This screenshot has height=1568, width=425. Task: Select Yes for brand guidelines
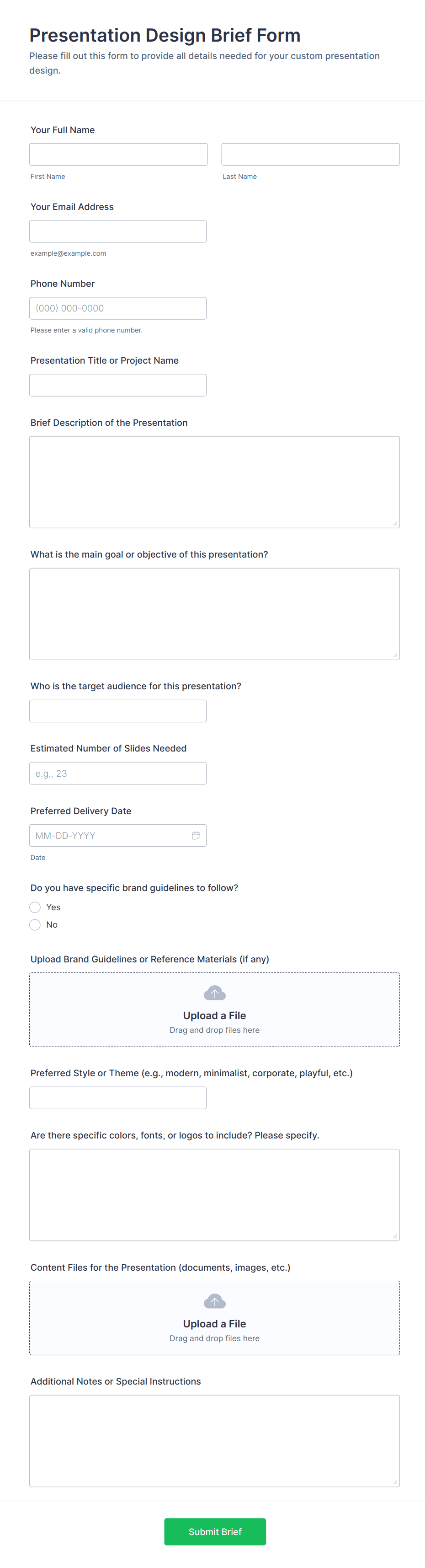pyautogui.click(x=35, y=907)
